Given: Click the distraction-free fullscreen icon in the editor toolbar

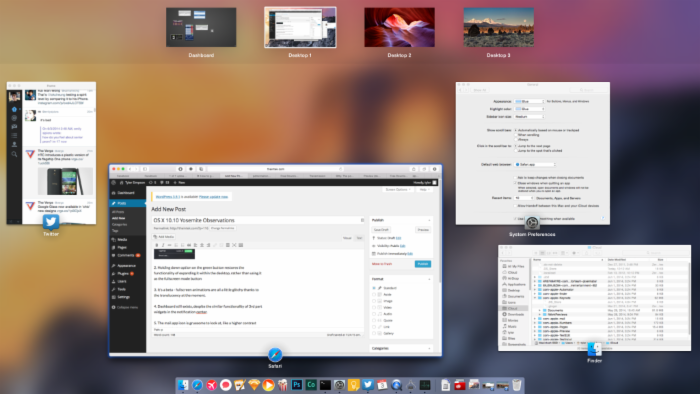Looking at the screenshot, I should [234, 245].
